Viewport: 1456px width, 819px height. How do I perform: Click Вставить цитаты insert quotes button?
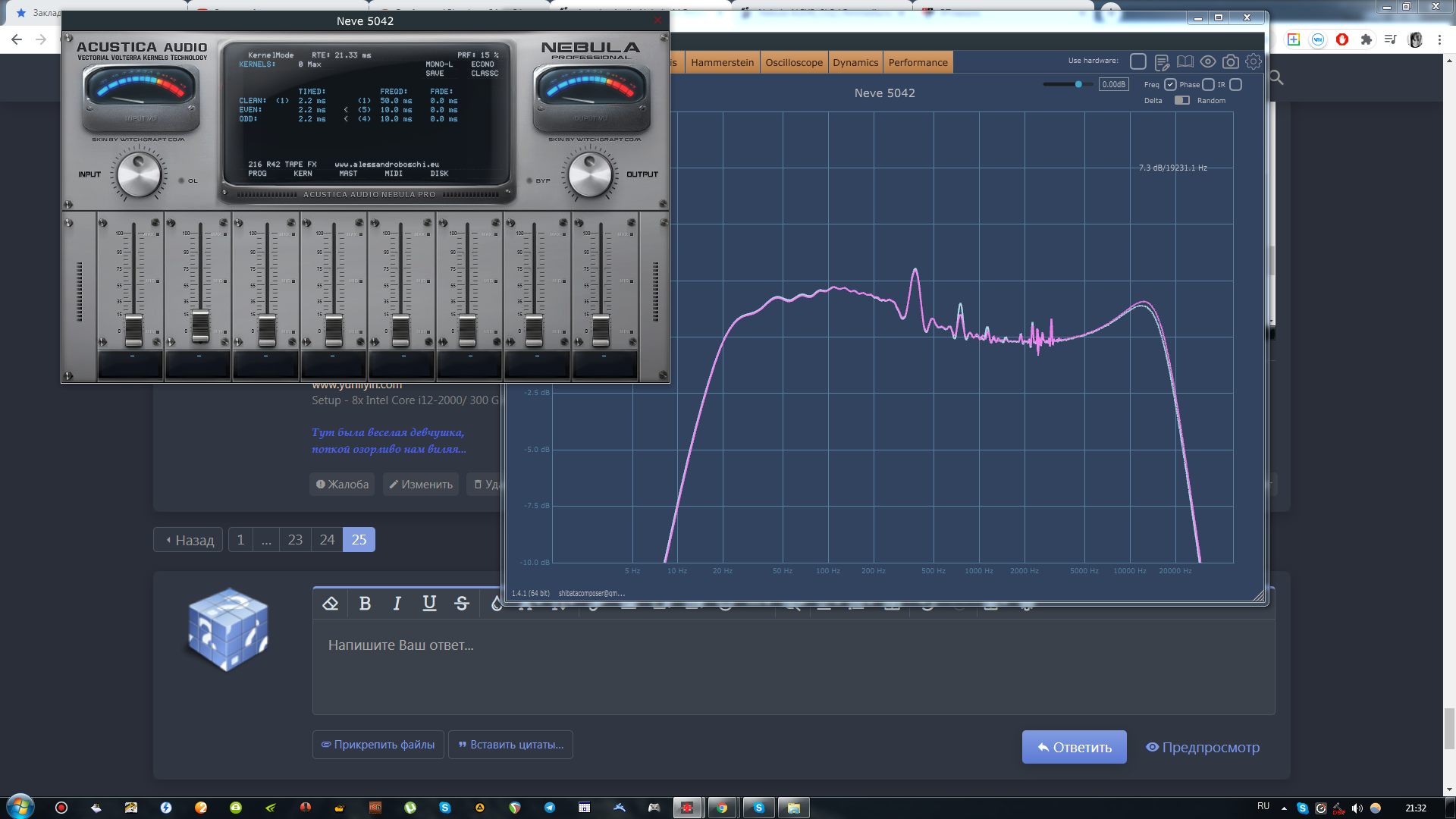tap(510, 745)
